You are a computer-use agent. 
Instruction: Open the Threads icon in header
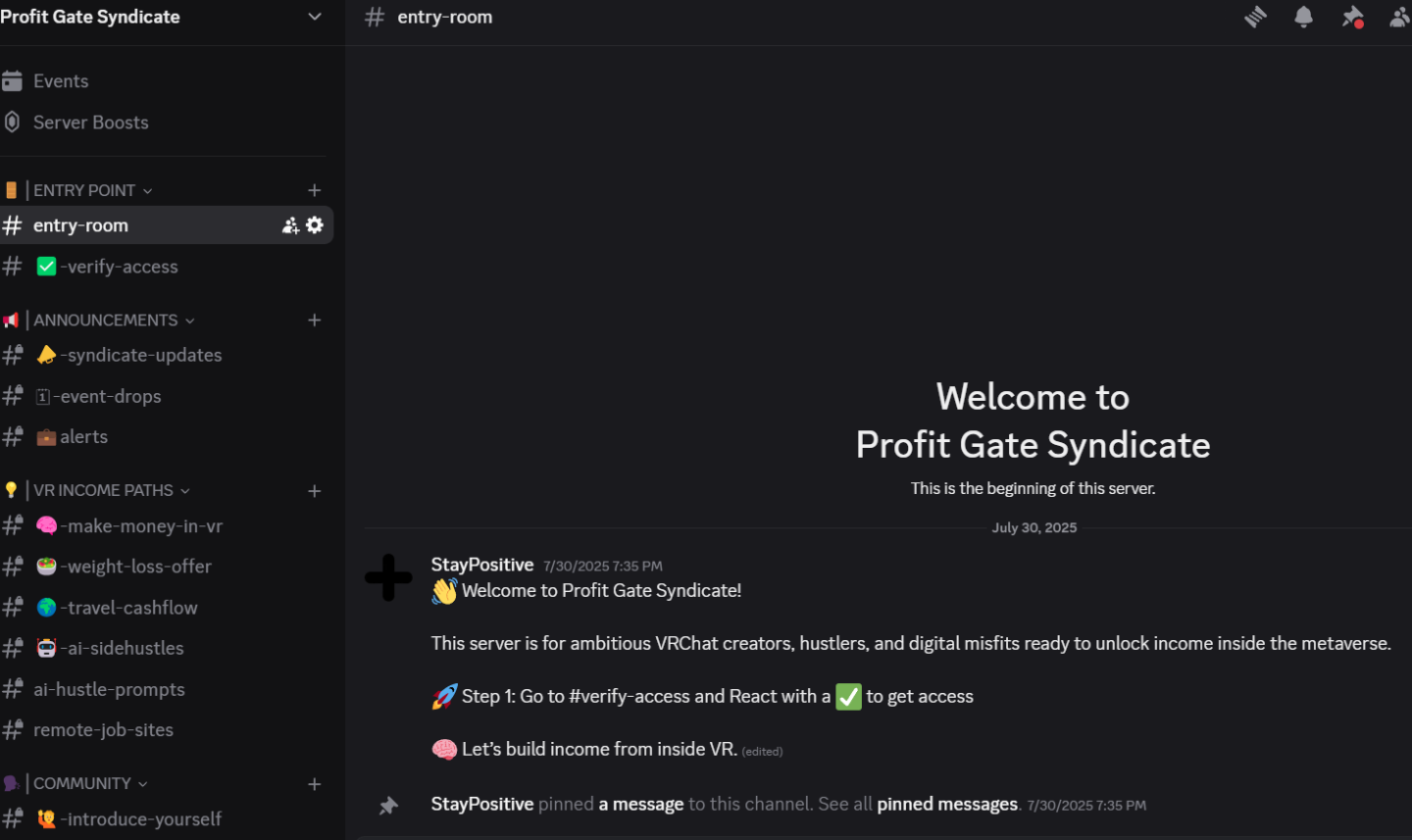click(1255, 17)
